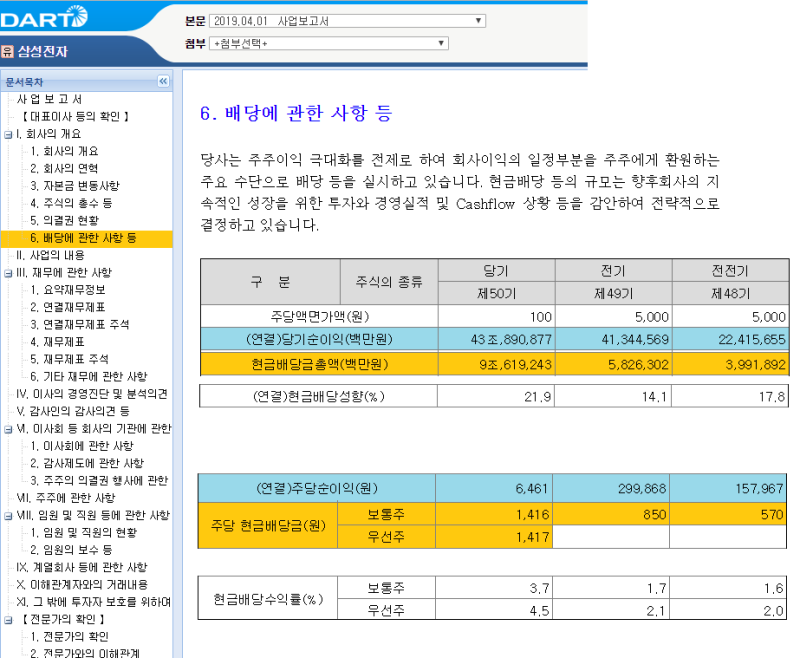Collapse the VI. 이사회 등 회사의 기관에 관한 node
Image resolution: width=800 pixels, height=658 pixels.
point(8,429)
